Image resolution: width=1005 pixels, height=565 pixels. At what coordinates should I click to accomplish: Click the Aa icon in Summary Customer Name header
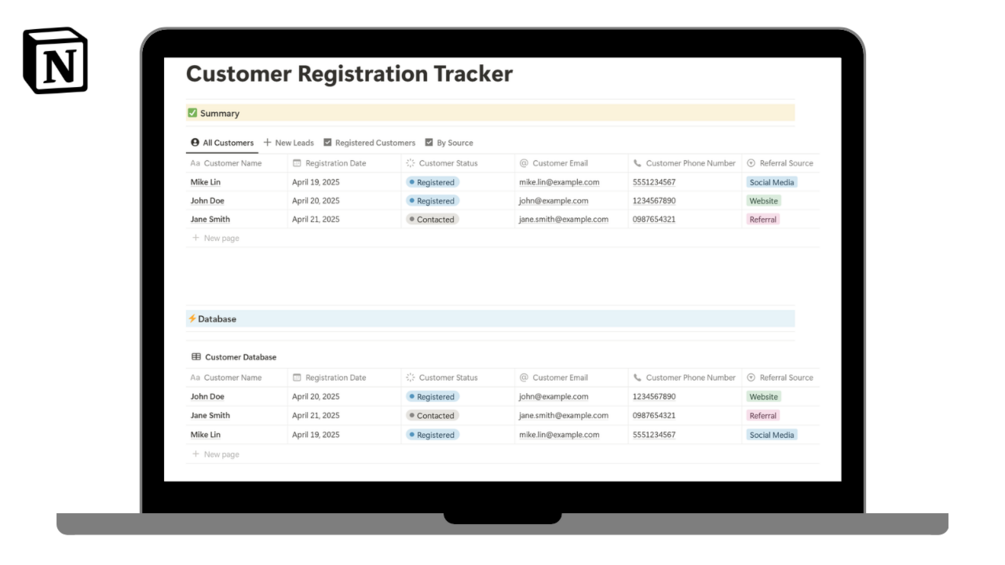click(195, 163)
